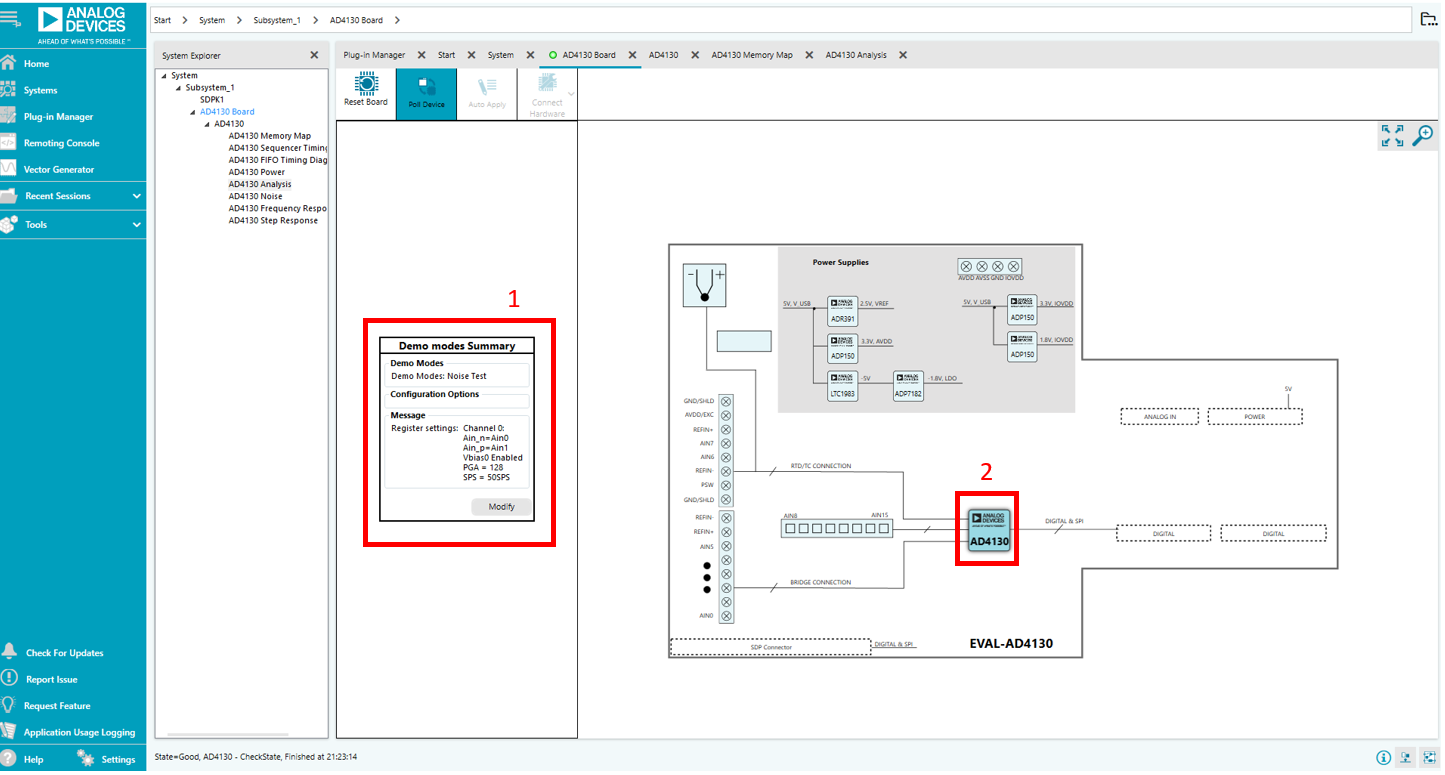Click the rightmost status bar icon

[x=1428, y=757]
